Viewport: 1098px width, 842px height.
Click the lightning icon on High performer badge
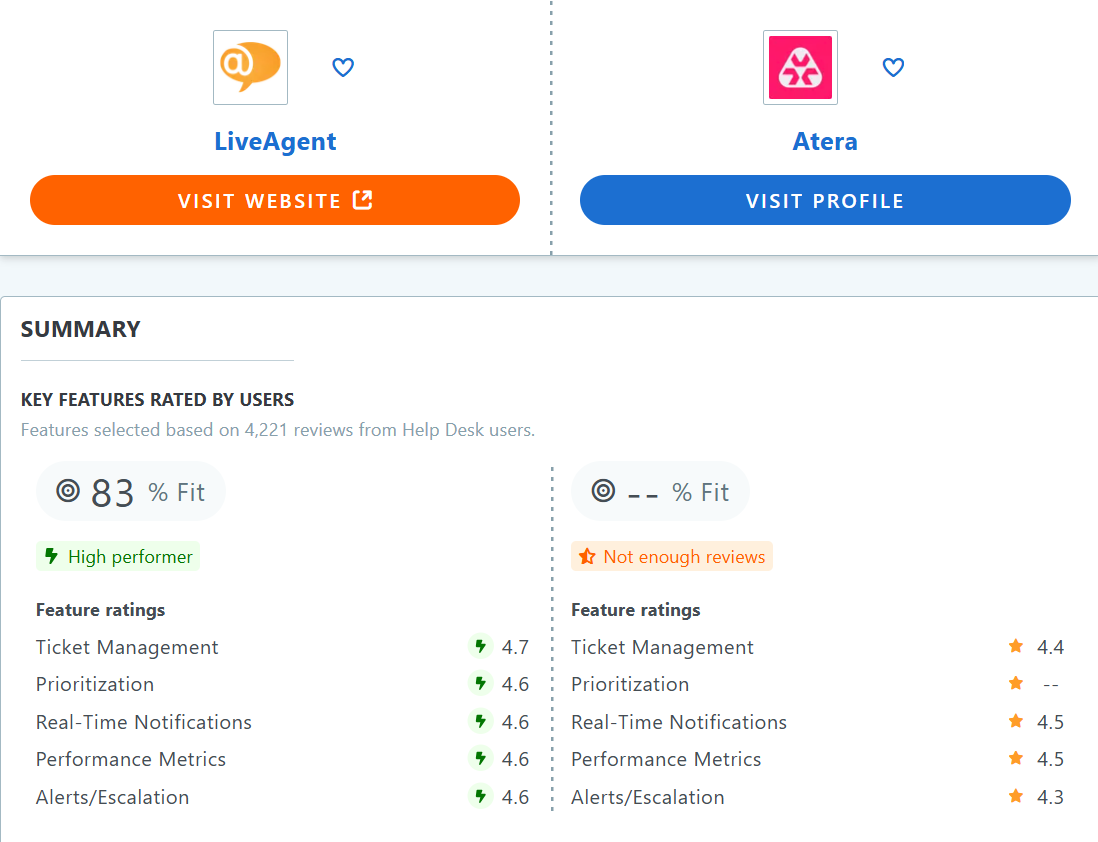[x=51, y=556]
